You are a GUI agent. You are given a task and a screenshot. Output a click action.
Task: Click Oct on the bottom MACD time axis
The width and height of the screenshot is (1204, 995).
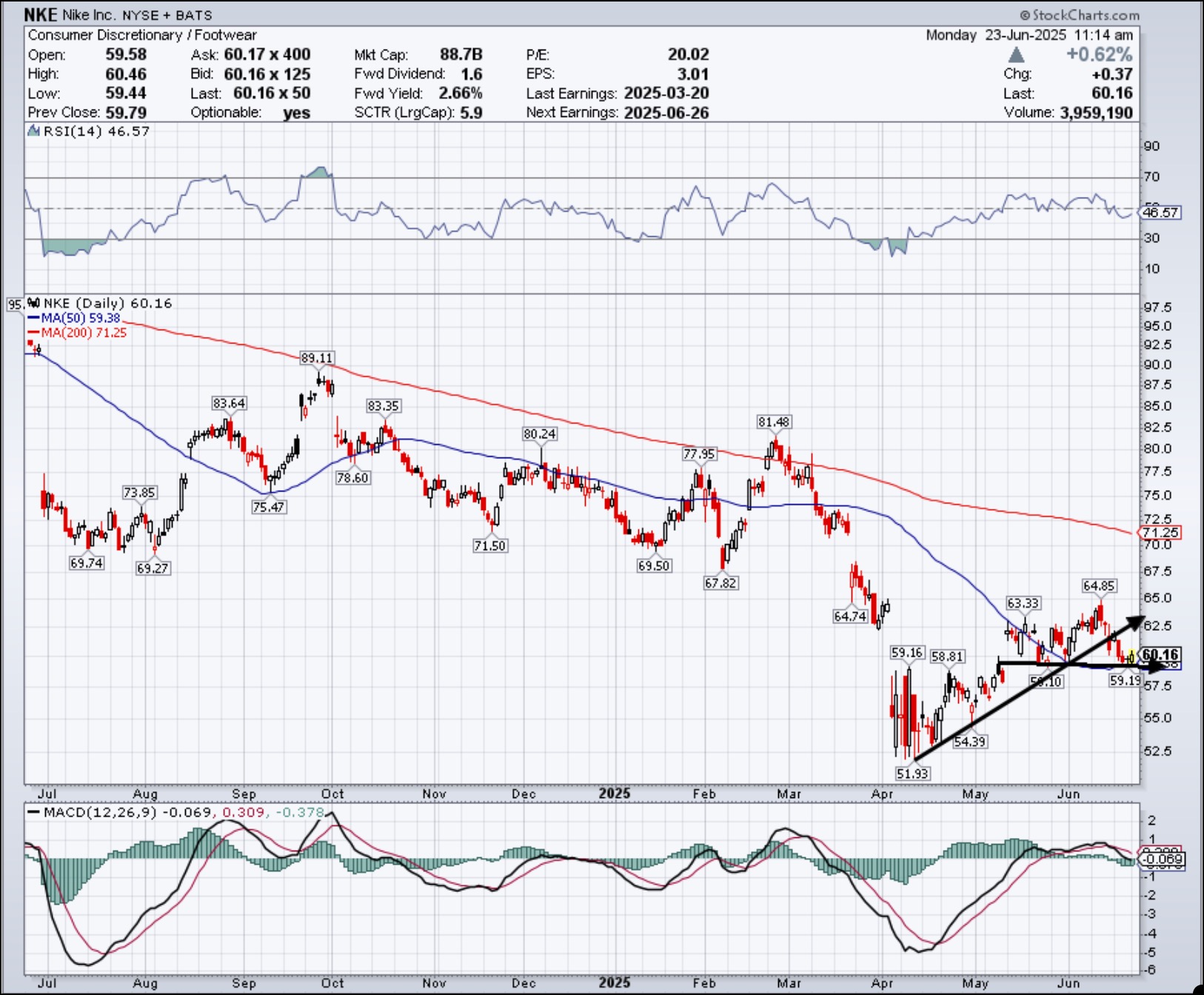pos(332,983)
